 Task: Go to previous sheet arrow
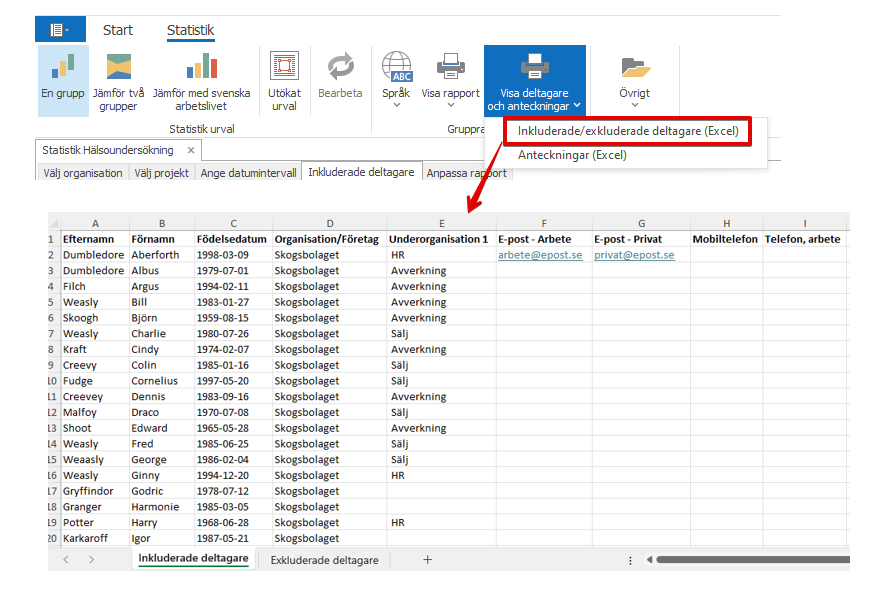click(x=66, y=560)
